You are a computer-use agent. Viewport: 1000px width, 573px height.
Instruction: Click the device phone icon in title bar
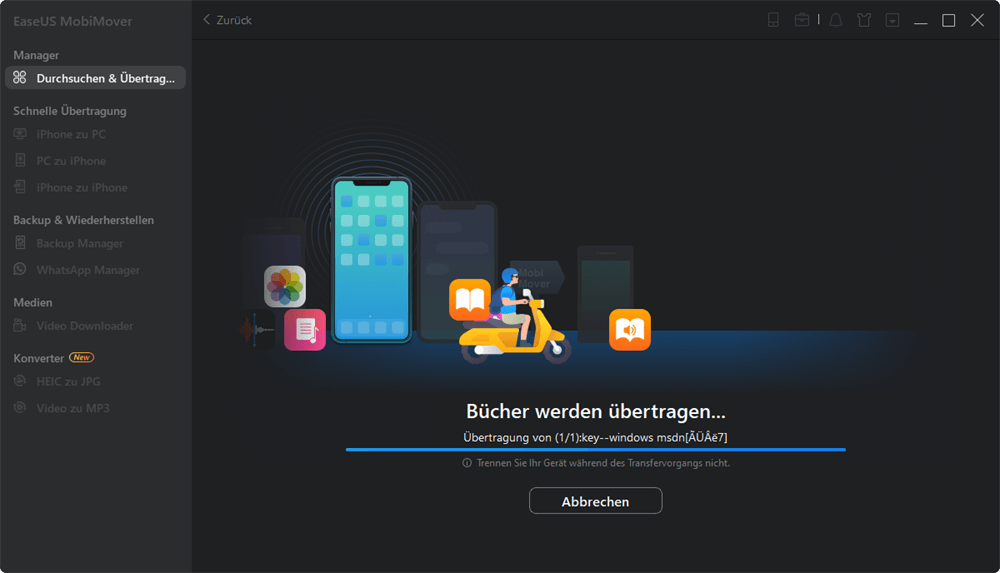point(773,20)
